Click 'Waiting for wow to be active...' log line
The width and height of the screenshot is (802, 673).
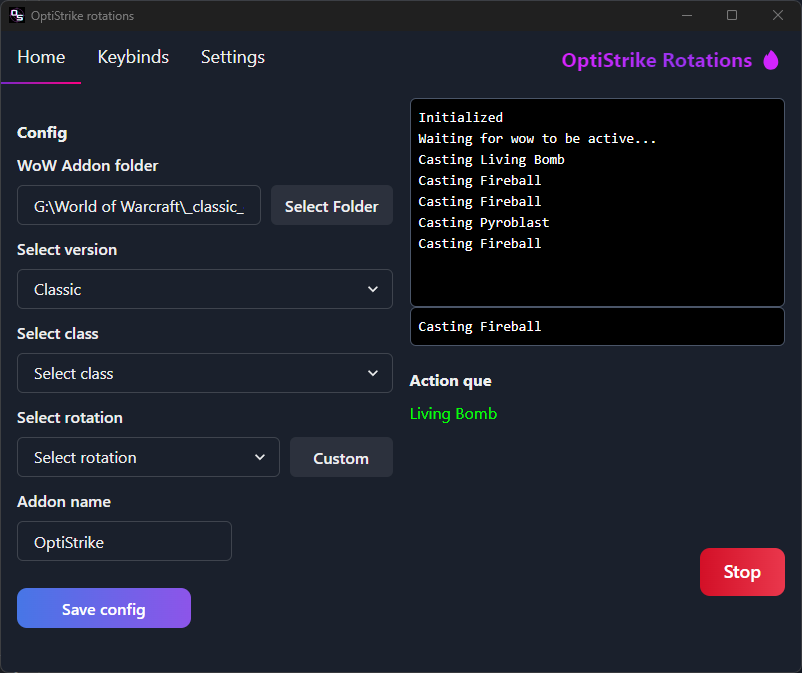point(537,139)
